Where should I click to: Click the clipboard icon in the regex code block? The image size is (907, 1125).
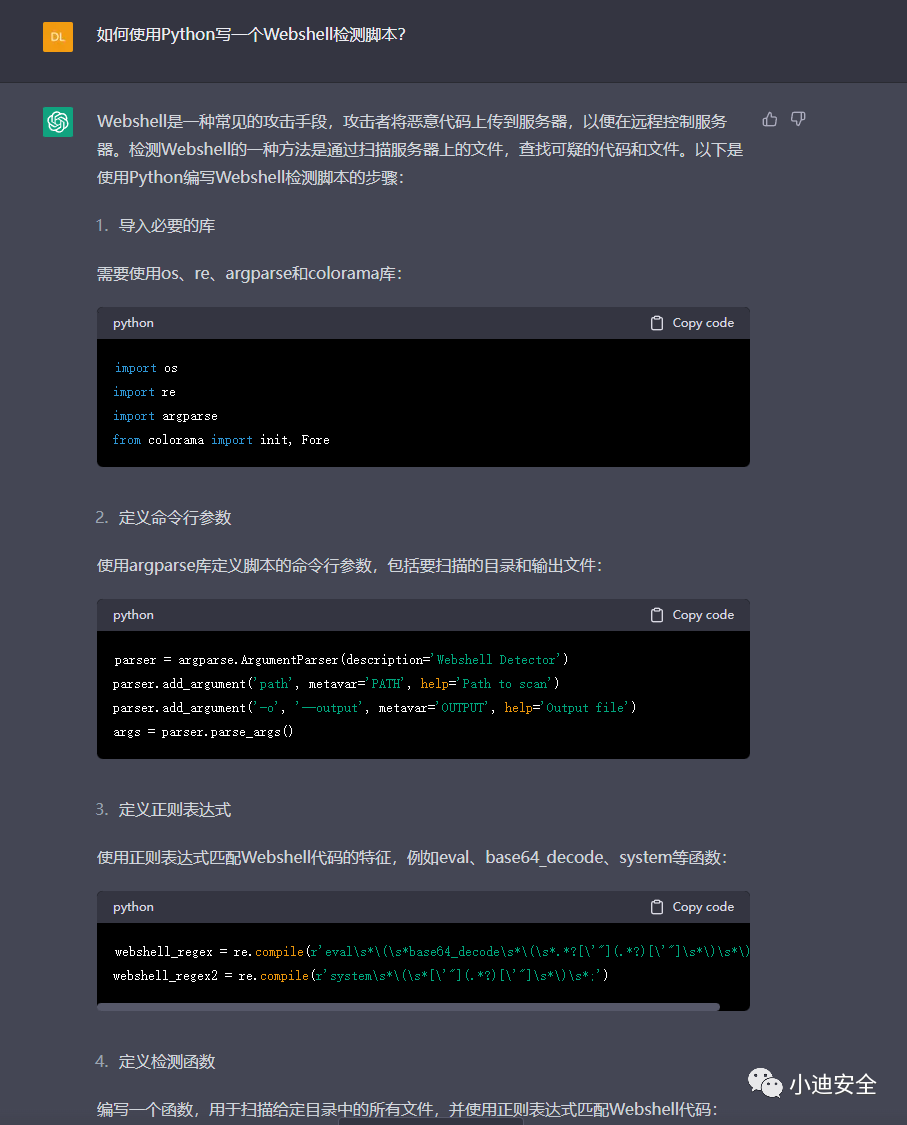pyautogui.click(x=657, y=907)
